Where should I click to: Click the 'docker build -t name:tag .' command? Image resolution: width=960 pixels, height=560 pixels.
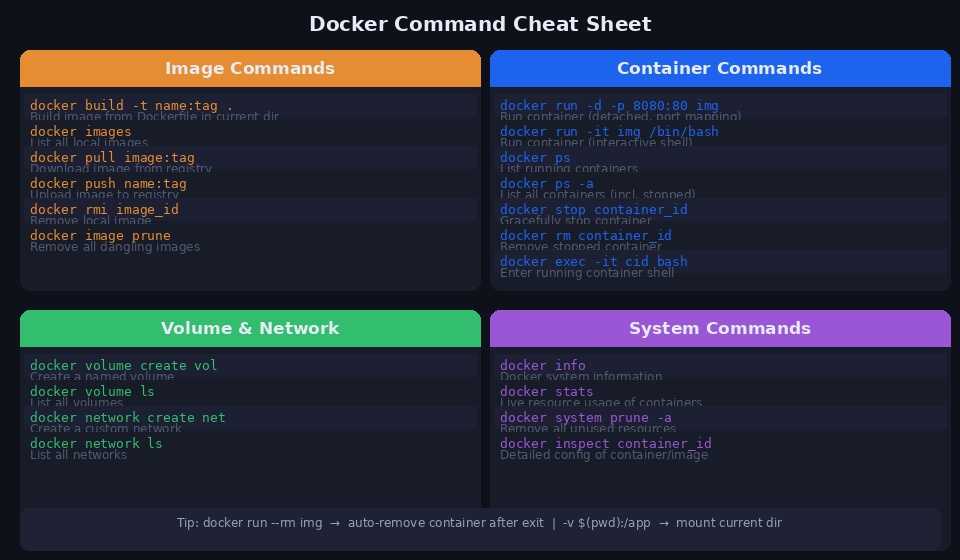[131, 106]
